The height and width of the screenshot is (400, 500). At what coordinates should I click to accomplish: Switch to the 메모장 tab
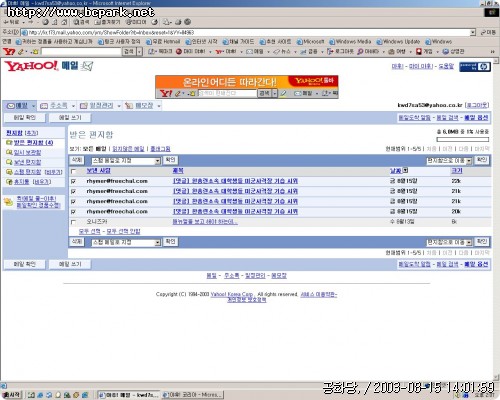coord(140,106)
